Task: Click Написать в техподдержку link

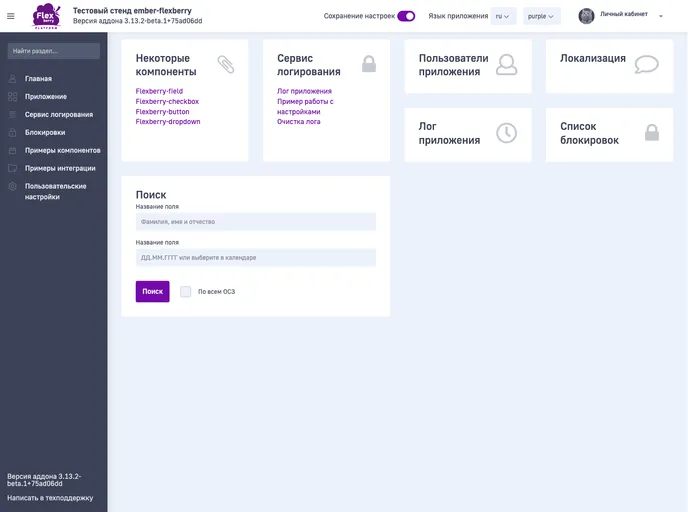Action: 50,498
